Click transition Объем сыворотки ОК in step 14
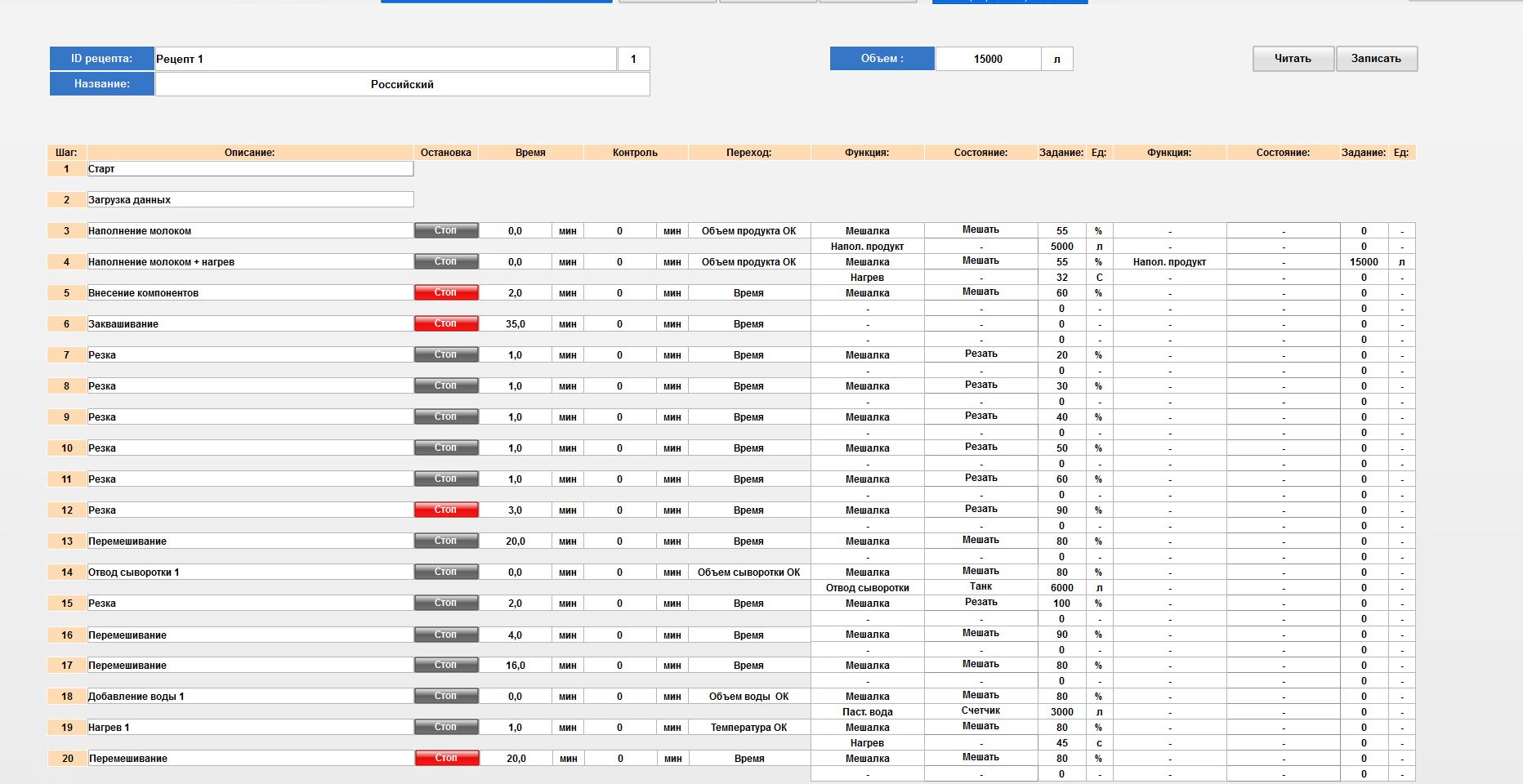 coord(748,572)
